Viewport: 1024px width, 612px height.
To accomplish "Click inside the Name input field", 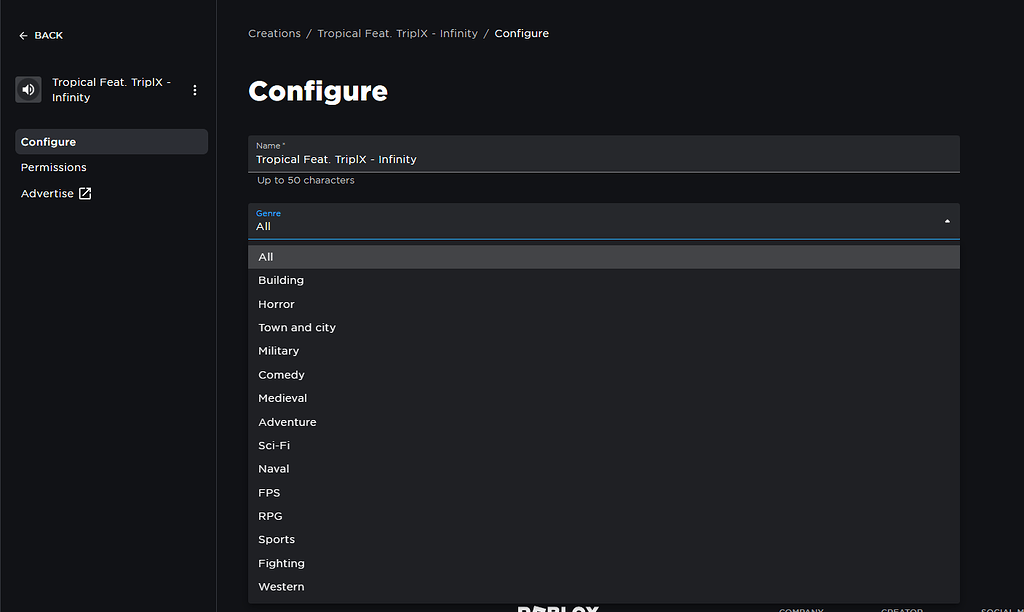I will coord(600,158).
